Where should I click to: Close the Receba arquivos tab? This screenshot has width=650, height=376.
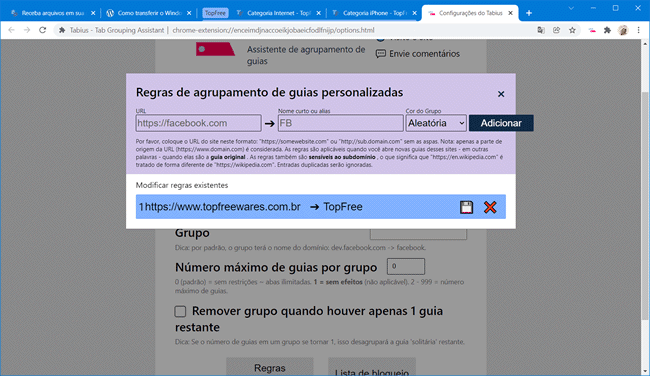click(x=93, y=13)
